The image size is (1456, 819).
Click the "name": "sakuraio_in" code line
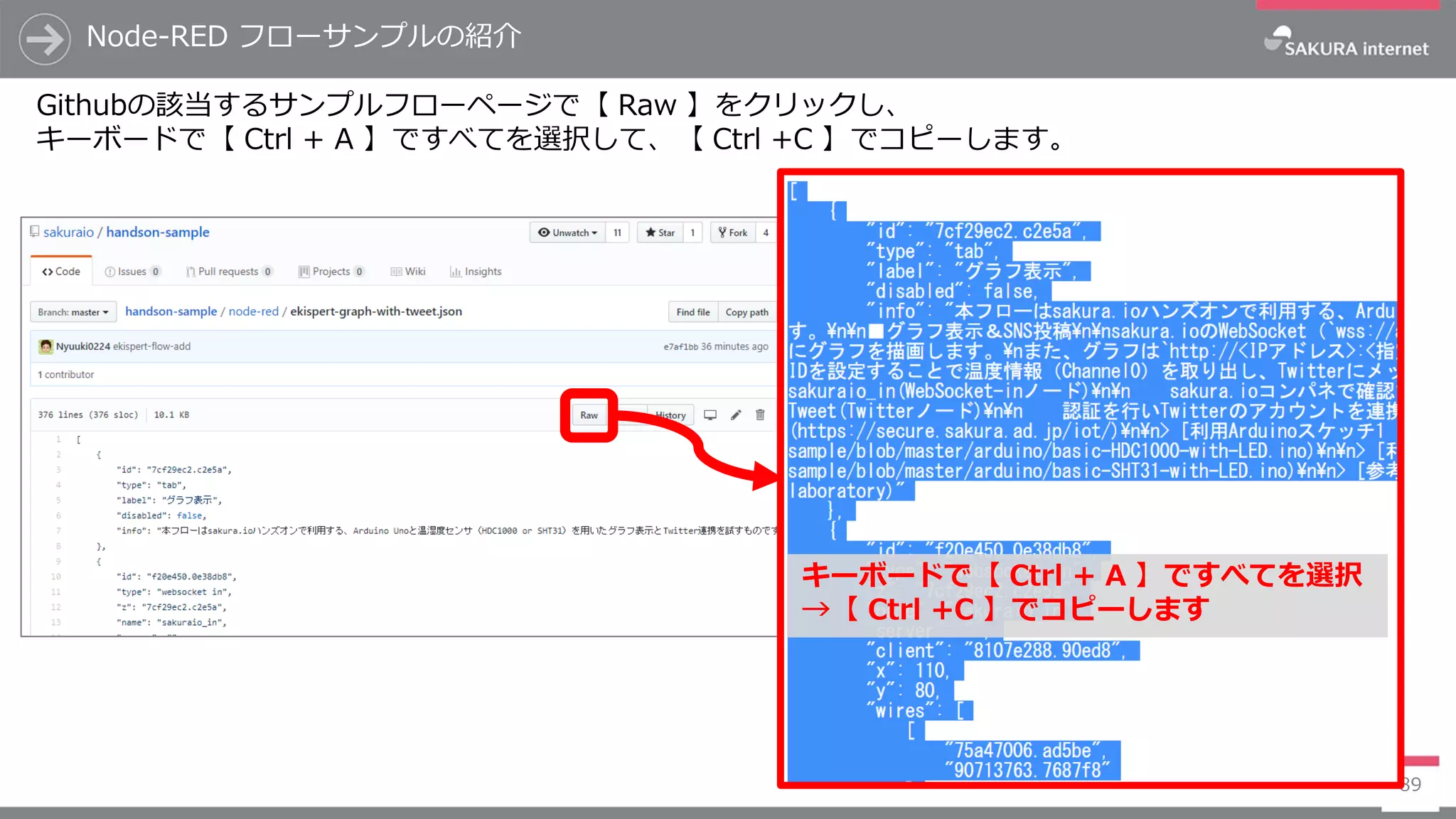click(171, 623)
